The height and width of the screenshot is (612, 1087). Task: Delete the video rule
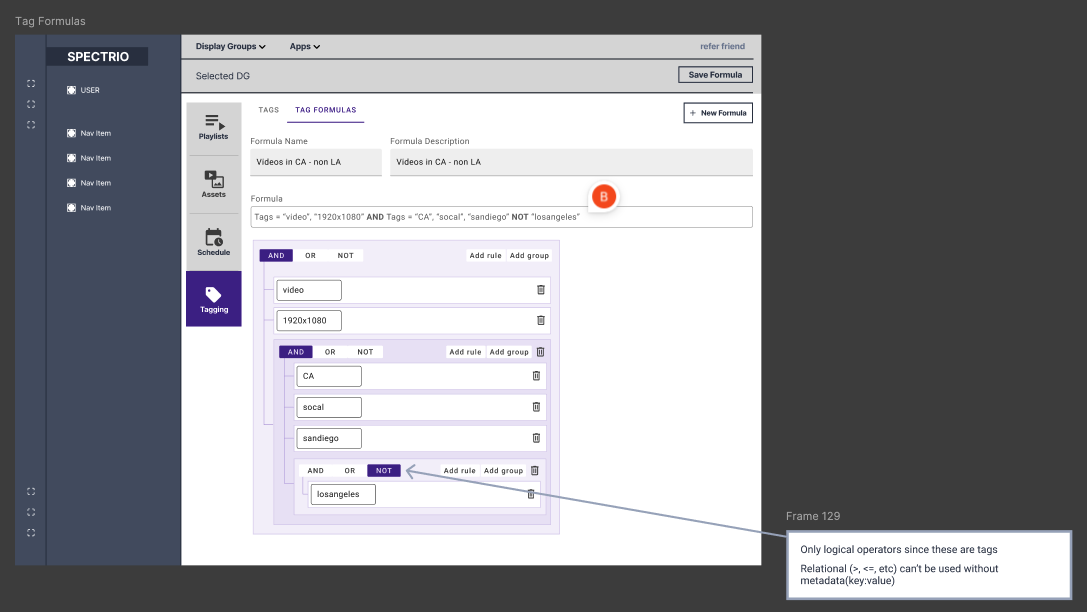(541, 290)
